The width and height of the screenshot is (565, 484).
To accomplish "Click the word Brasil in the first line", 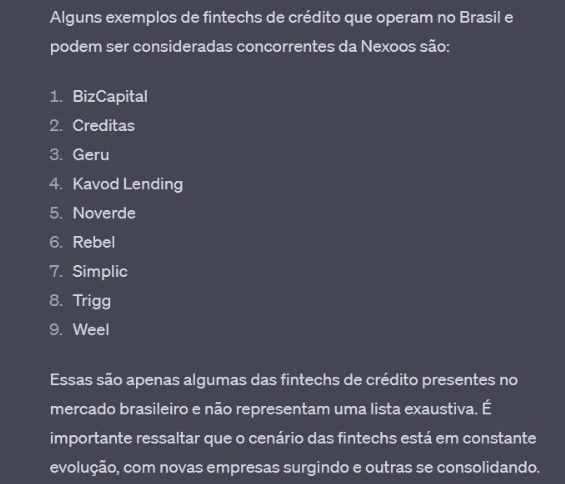I will tap(480, 17).
